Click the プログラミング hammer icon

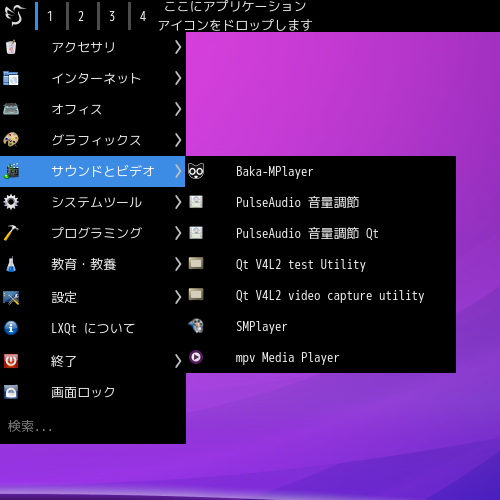click(x=11, y=233)
